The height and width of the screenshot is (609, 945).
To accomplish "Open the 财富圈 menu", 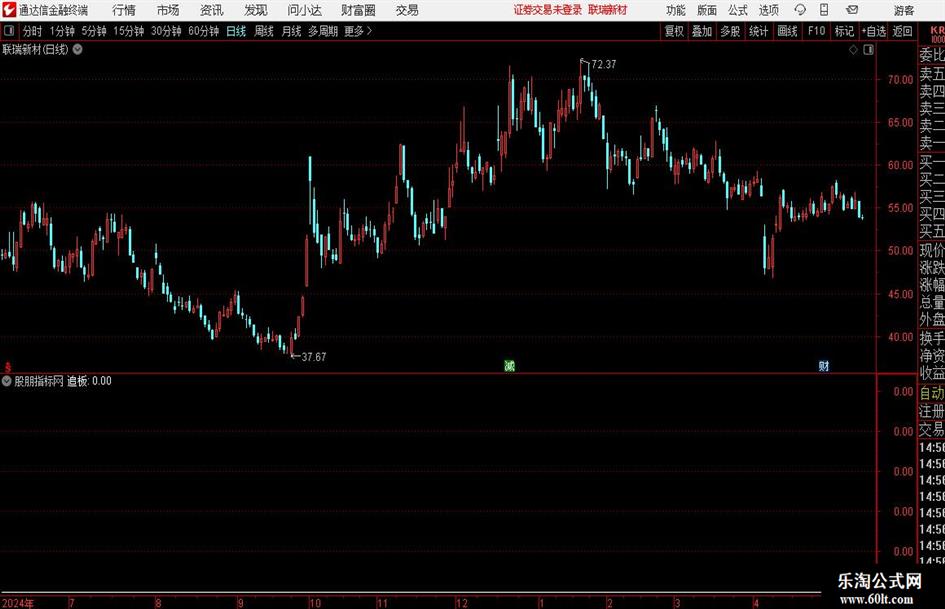I will click(358, 10).
